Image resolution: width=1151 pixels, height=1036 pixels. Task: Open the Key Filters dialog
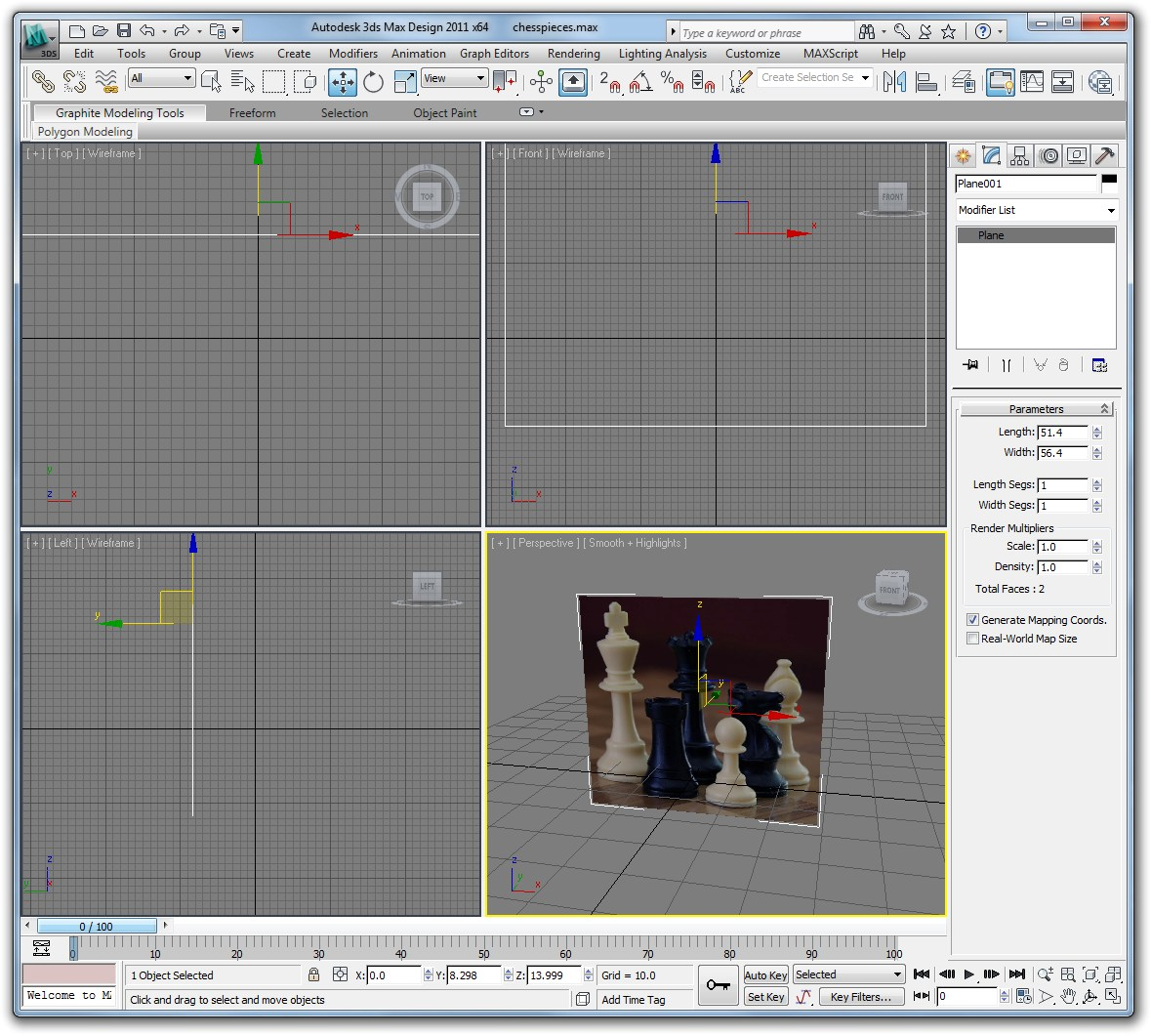pyautogui.click(x=860, y=997)
